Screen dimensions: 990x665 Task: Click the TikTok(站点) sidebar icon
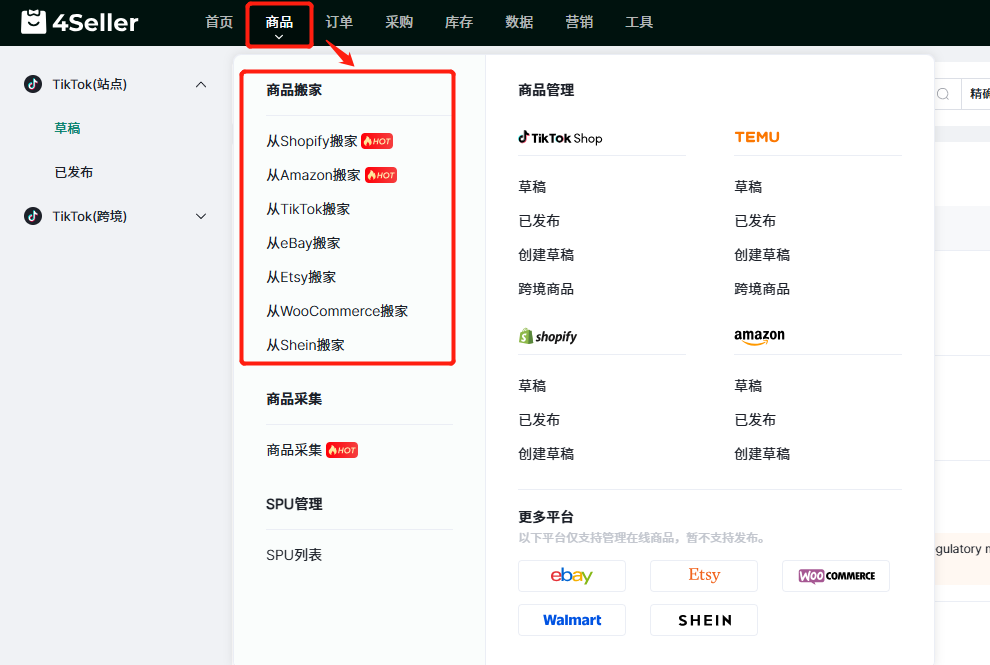click(x=33, y=84)
